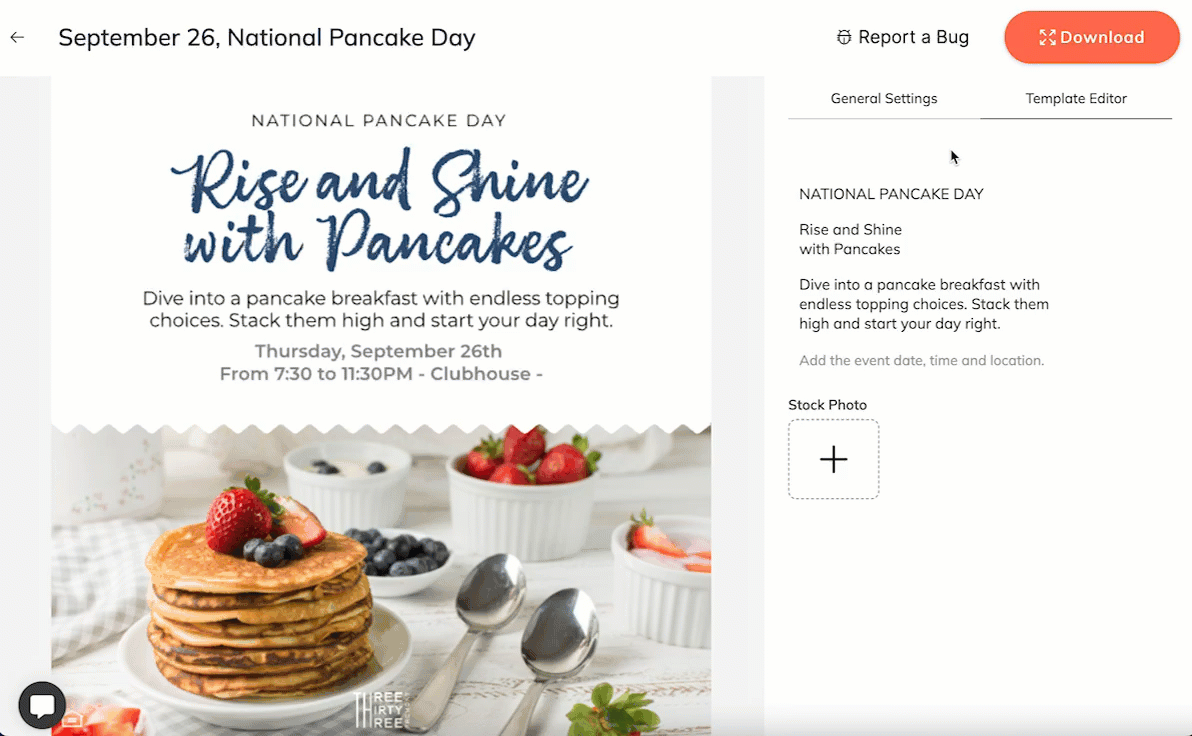This screenshot has width=1192, height=736.
Task: Open the Template Editor tab
Action: tap(1076, 98)
